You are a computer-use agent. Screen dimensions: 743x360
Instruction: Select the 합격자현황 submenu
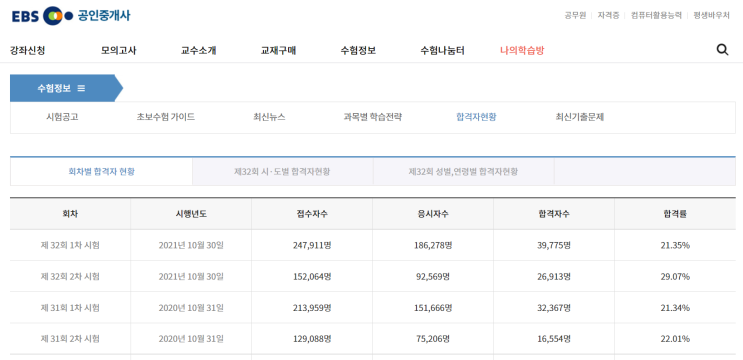(x=476, y=117)
